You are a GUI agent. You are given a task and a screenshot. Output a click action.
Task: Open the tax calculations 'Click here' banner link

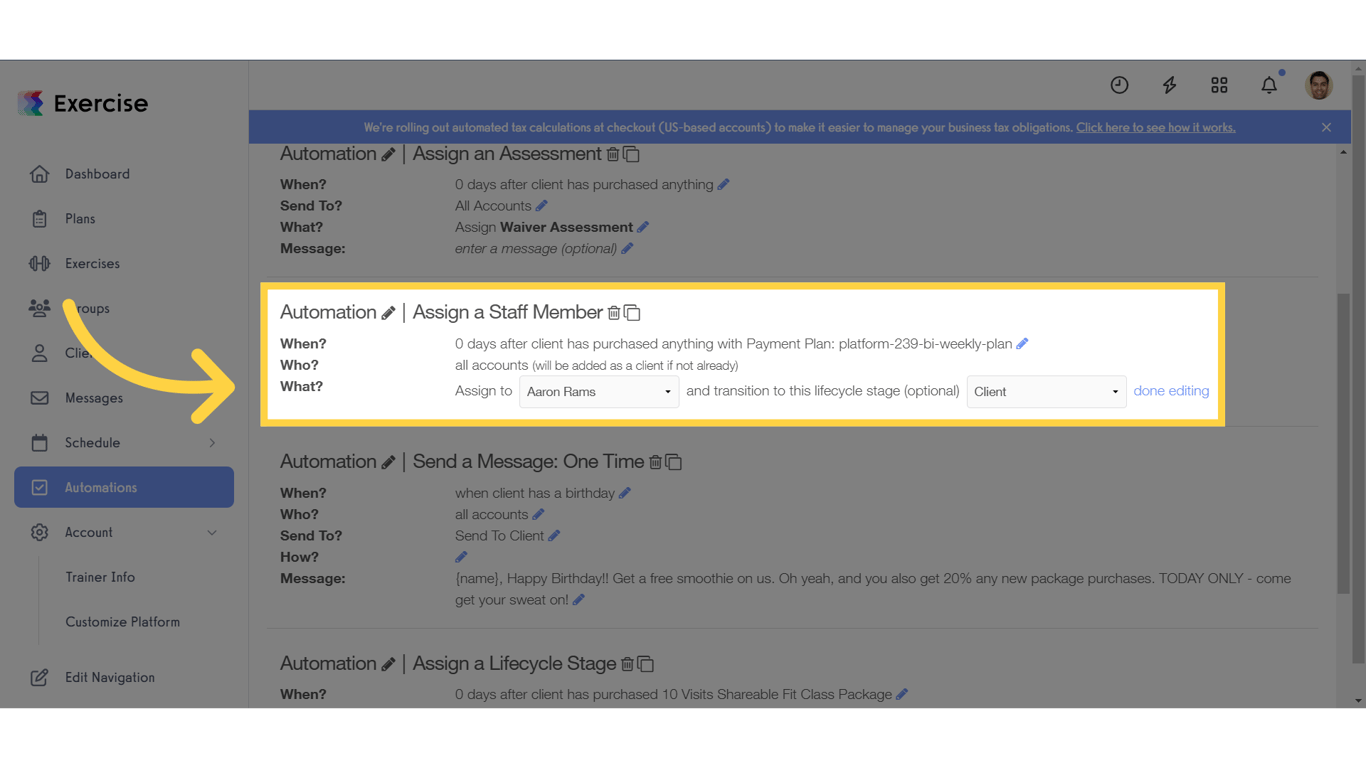point(1155,127)
